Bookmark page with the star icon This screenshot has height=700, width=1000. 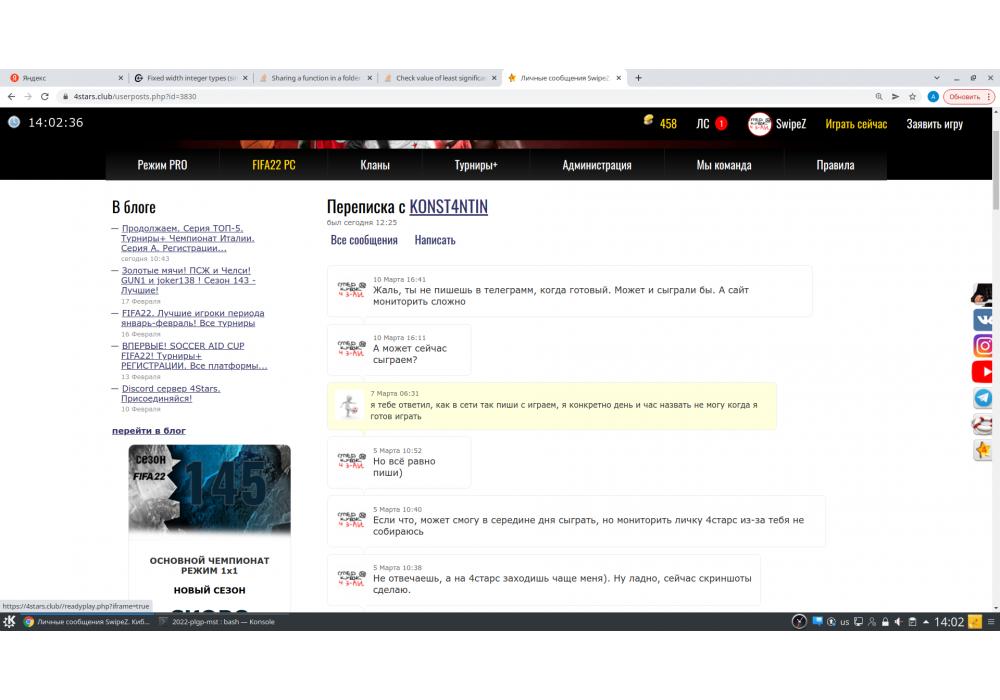coord(912,97)
